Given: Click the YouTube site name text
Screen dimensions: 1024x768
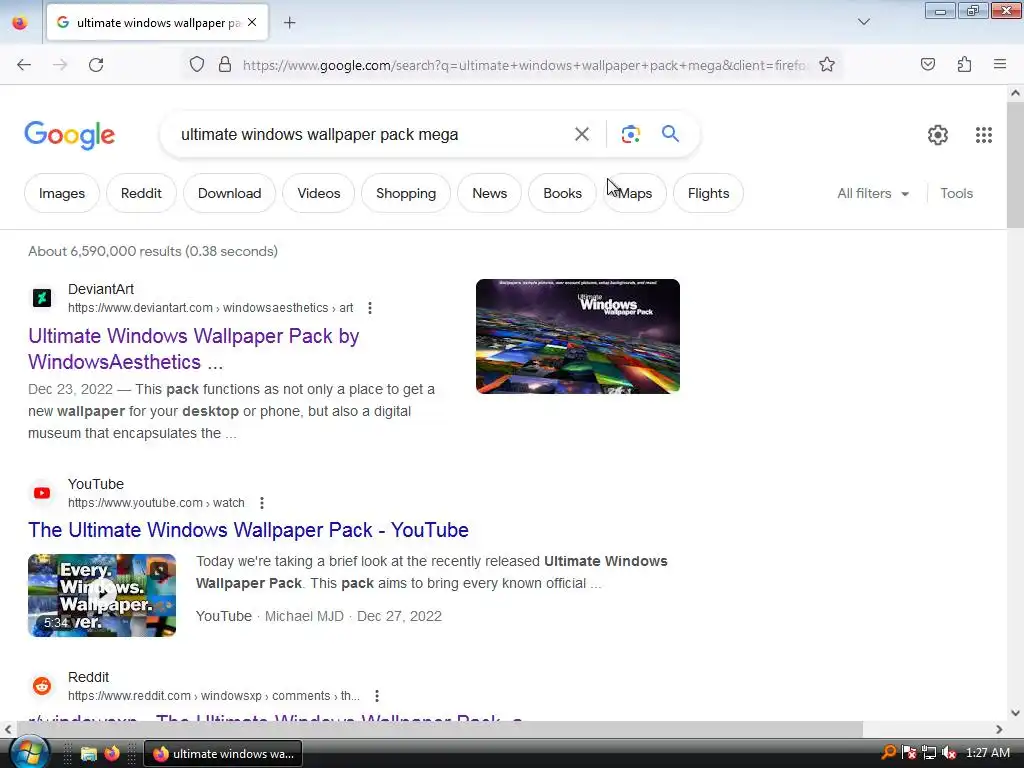Looking at the screenshot, I should click(x=95, y=484).
